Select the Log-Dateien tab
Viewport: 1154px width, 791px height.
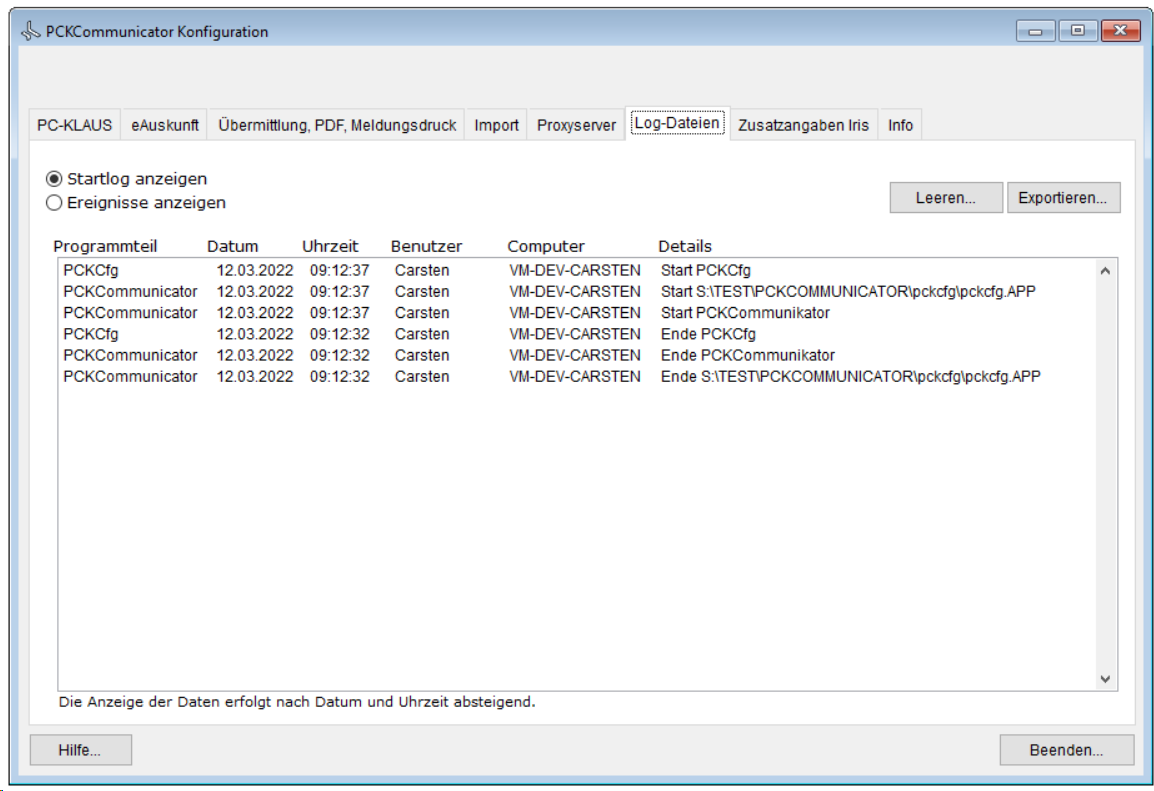click(x=677, y=123)
